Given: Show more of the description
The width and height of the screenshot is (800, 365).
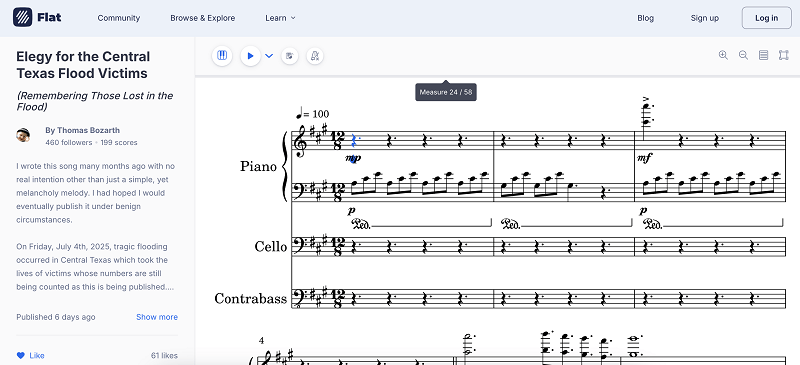Looking at the screenshot, I should (157, 317).
